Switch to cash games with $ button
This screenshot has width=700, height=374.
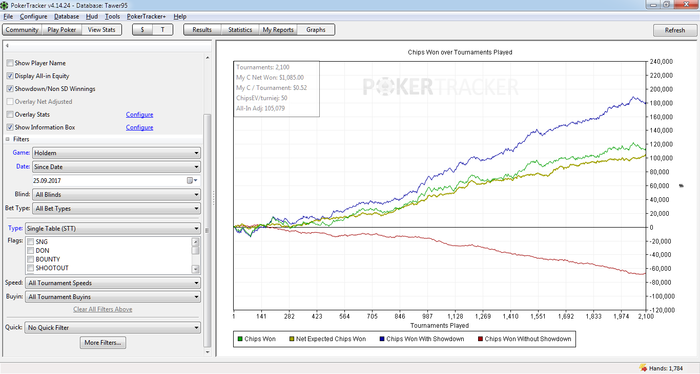[x=142, y=29]
